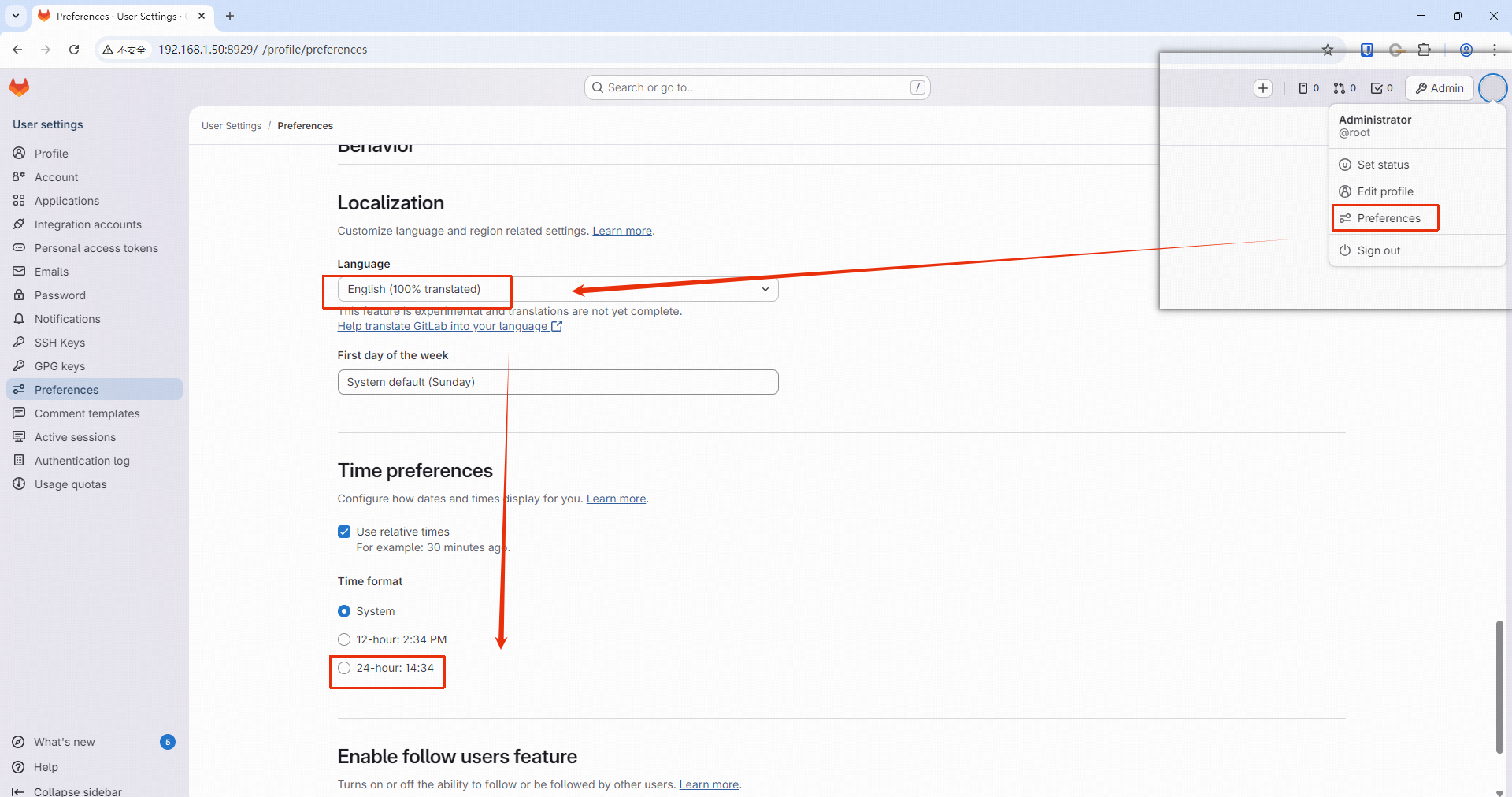Bookmark this page with star icon
The height and width of the screenshot is (797, 1512).
[1328, 50]
